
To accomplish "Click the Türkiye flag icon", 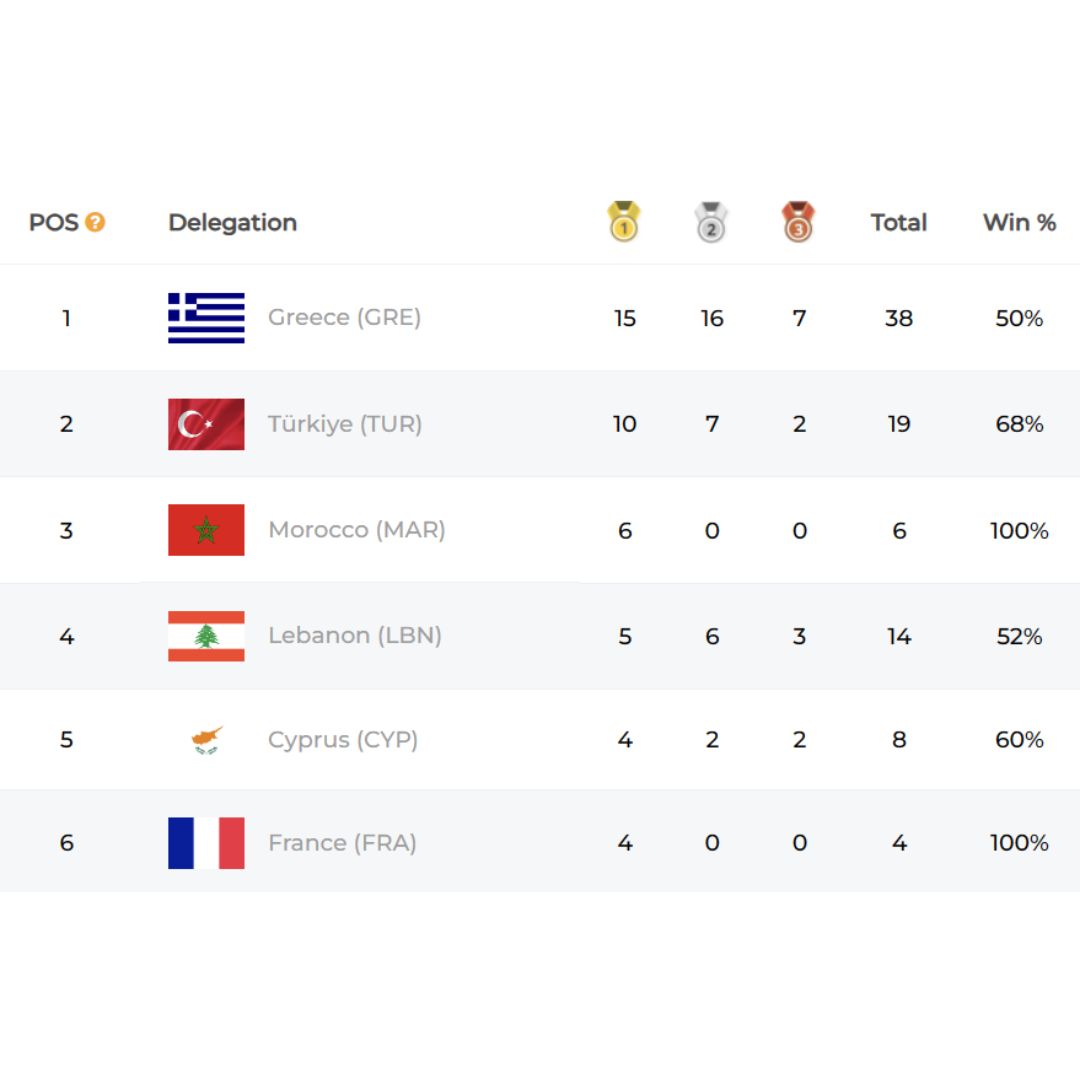I will [x=206, y=424].
